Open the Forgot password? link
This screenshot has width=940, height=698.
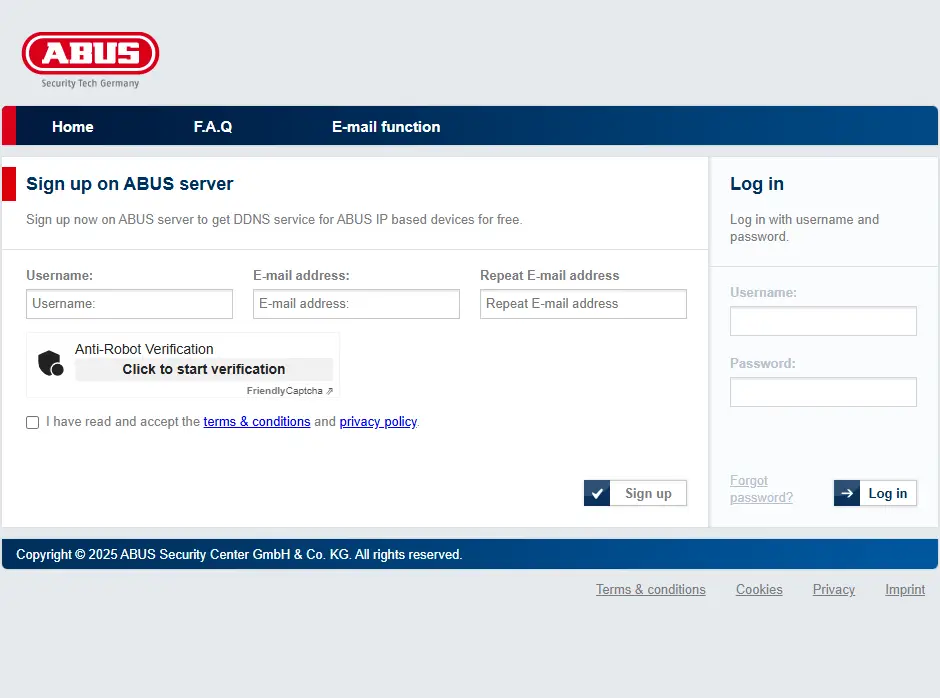point(761,489)
